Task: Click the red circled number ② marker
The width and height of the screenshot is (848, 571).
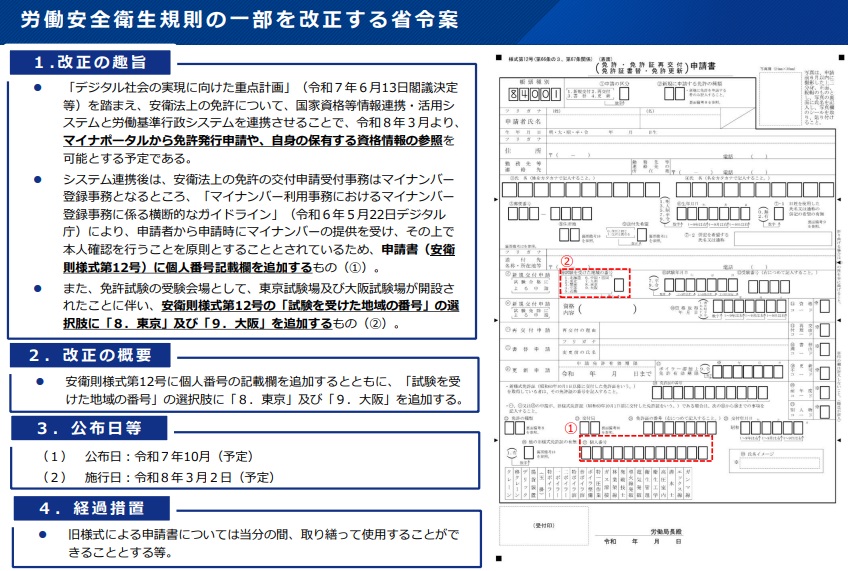Action: pyautogui.click(x=566, y=260)
